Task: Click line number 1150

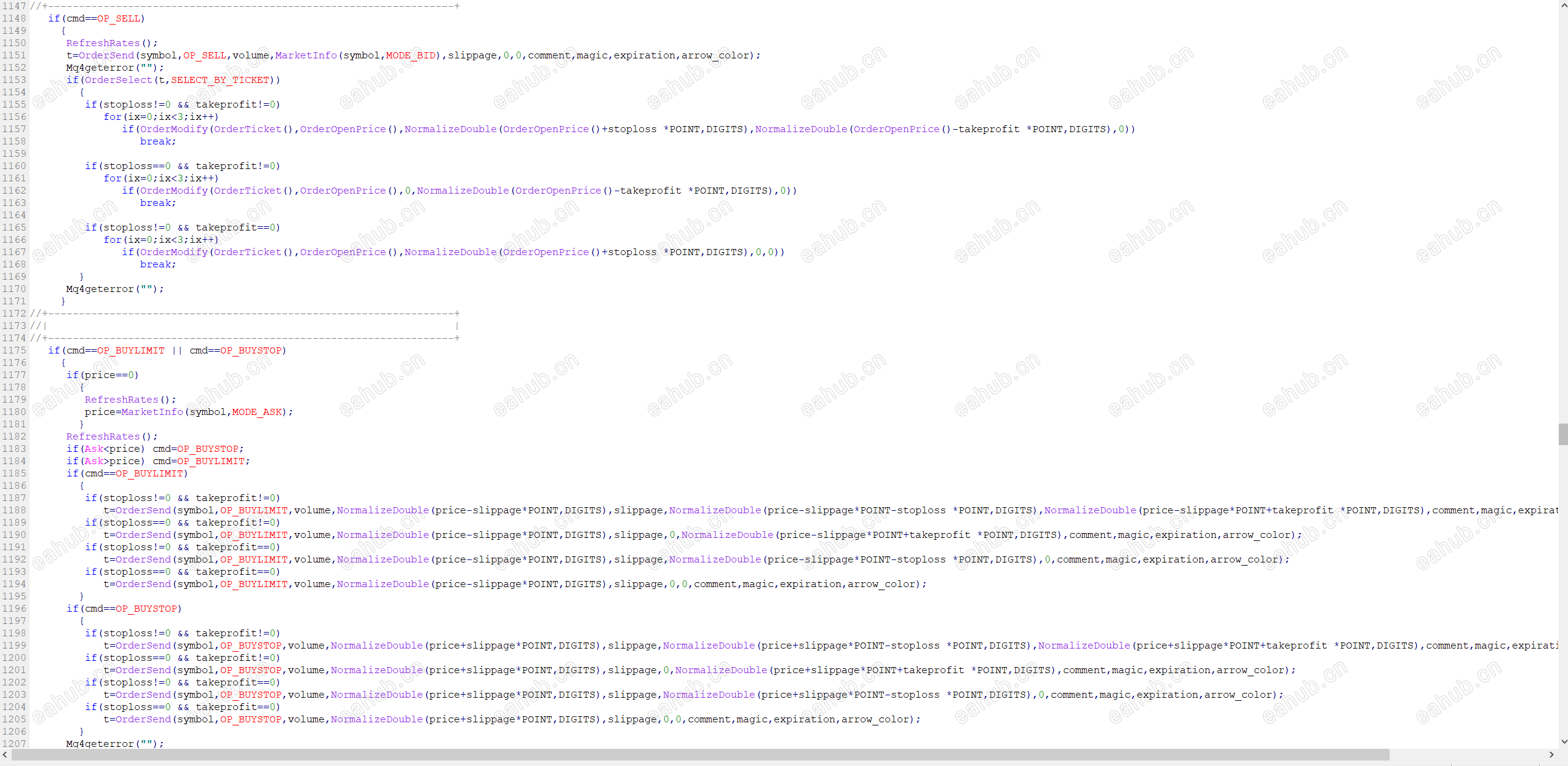Action: click(x=14, y=43)
